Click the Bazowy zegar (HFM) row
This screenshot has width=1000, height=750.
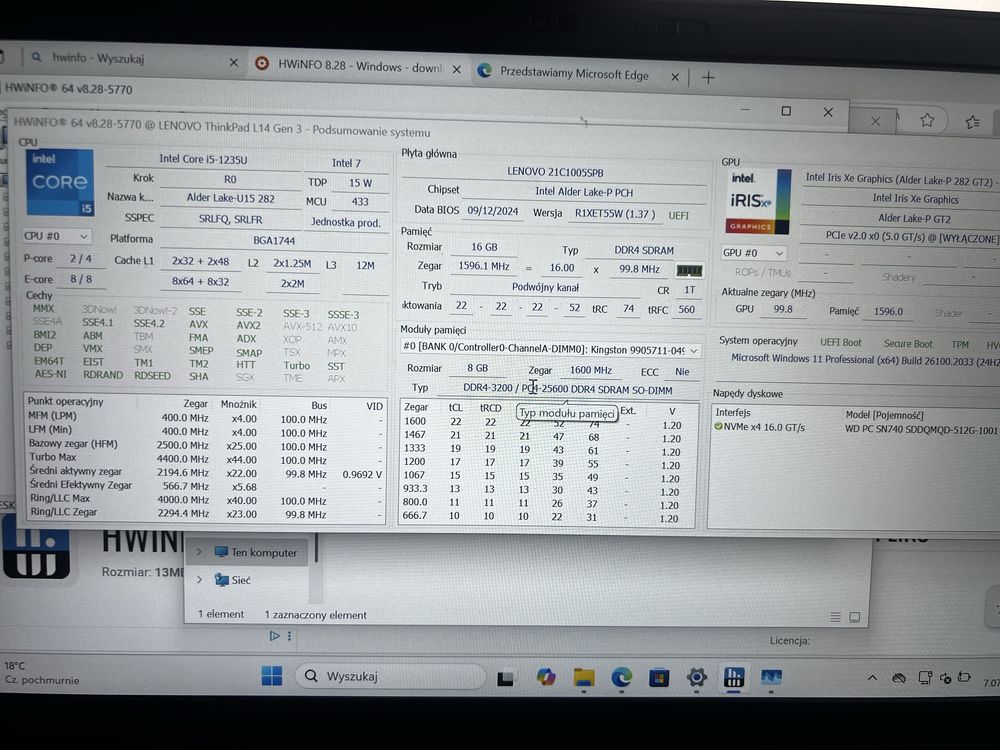tap(205, 445)
